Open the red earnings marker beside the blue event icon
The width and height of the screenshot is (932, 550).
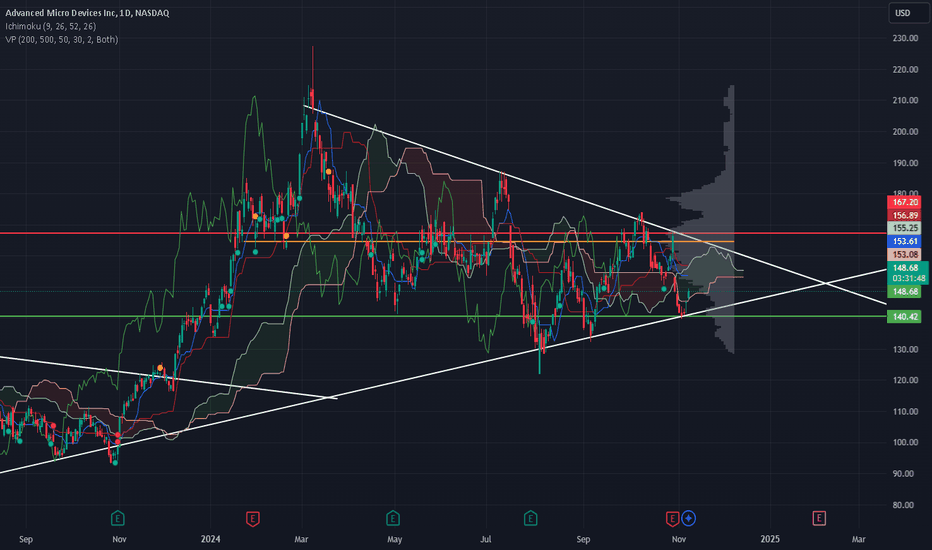[x=672, y=518]
